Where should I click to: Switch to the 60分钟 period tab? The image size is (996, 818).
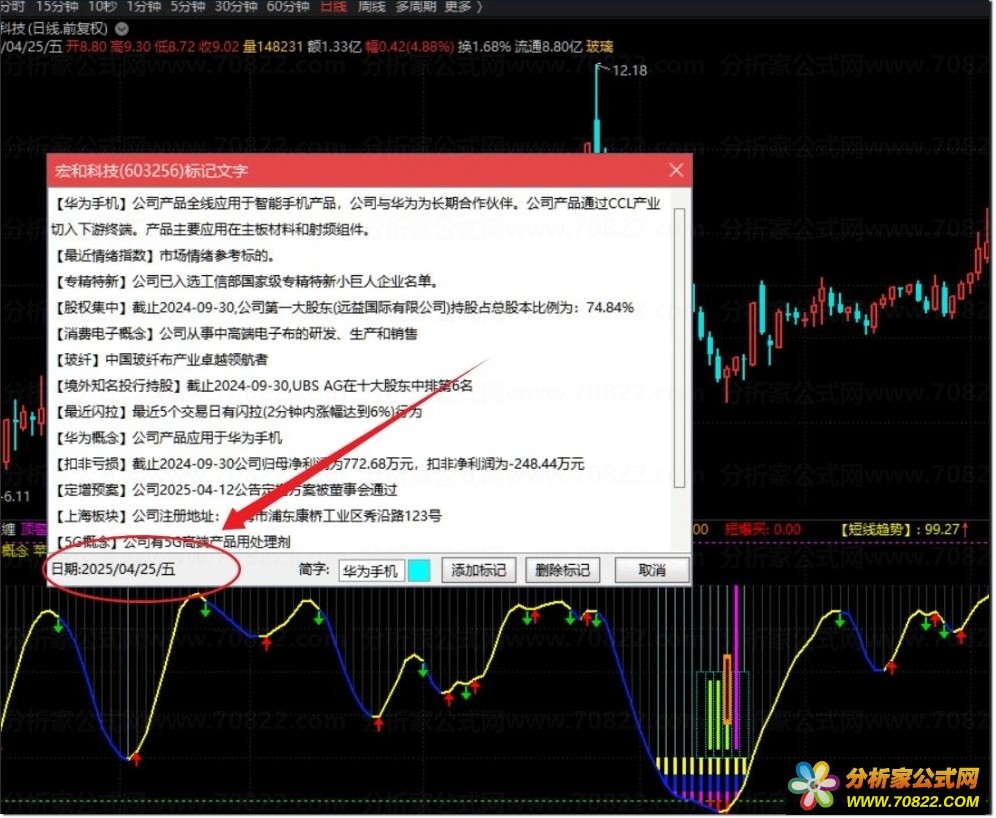288,7
